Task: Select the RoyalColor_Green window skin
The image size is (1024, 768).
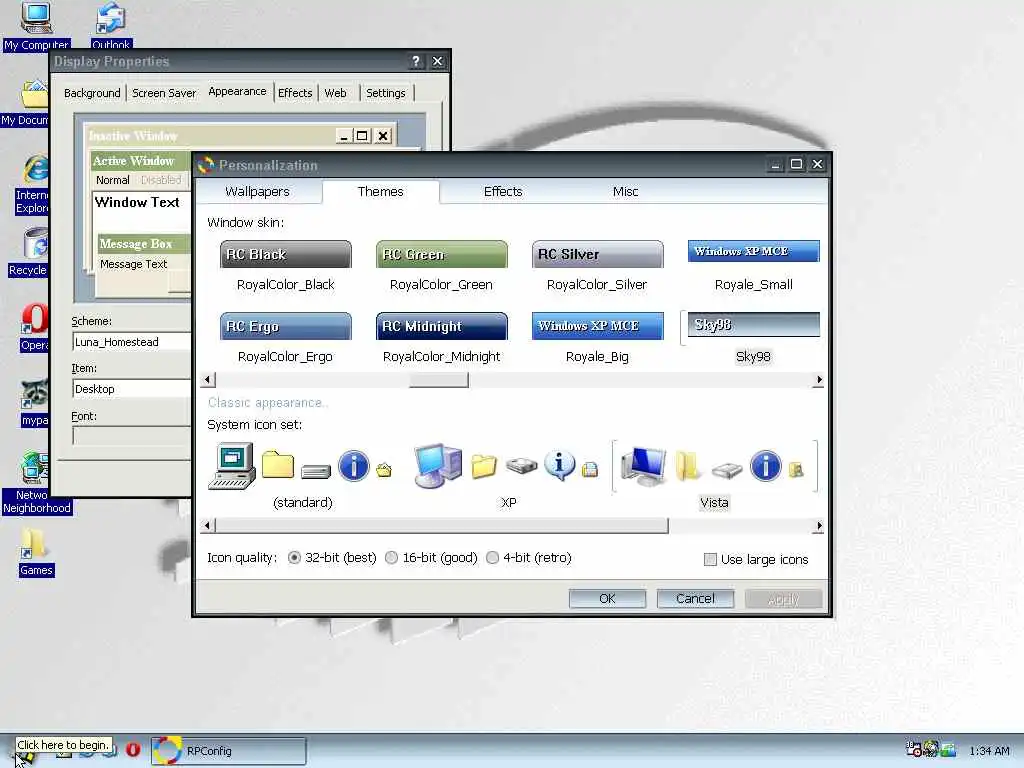Action: pyautogui.click(x=441, y=267)
